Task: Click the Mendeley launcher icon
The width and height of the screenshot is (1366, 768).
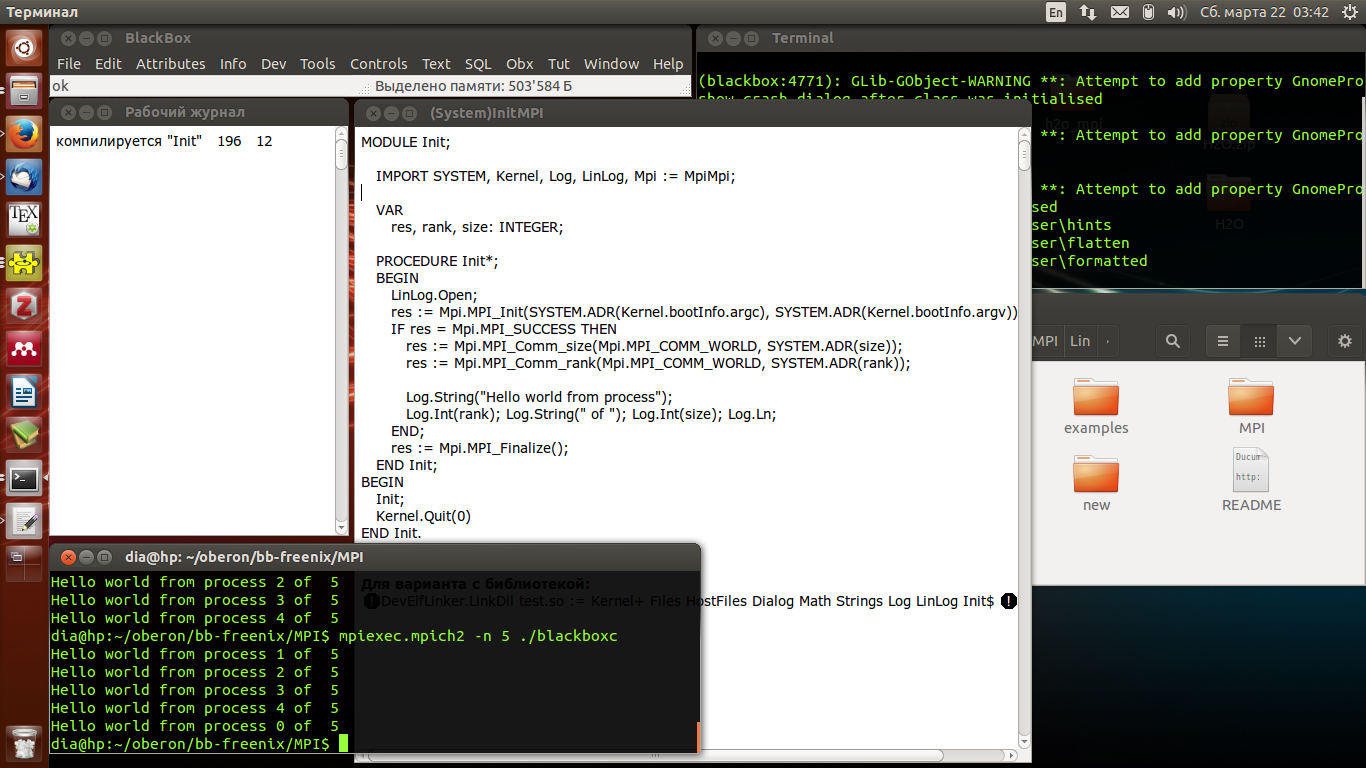Action: point(24,349)
